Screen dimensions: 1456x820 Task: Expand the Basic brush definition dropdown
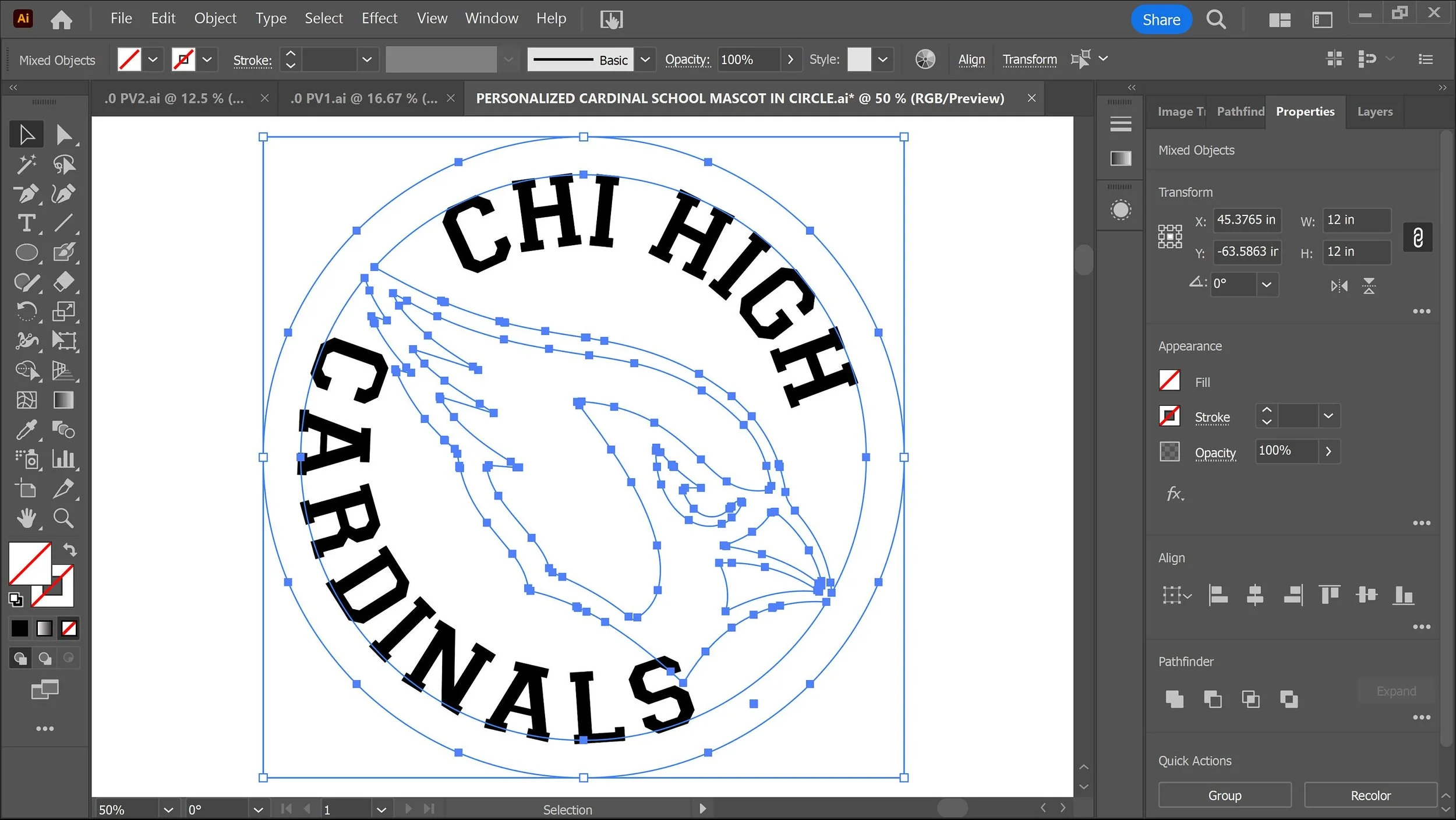(x=645, y=60)
